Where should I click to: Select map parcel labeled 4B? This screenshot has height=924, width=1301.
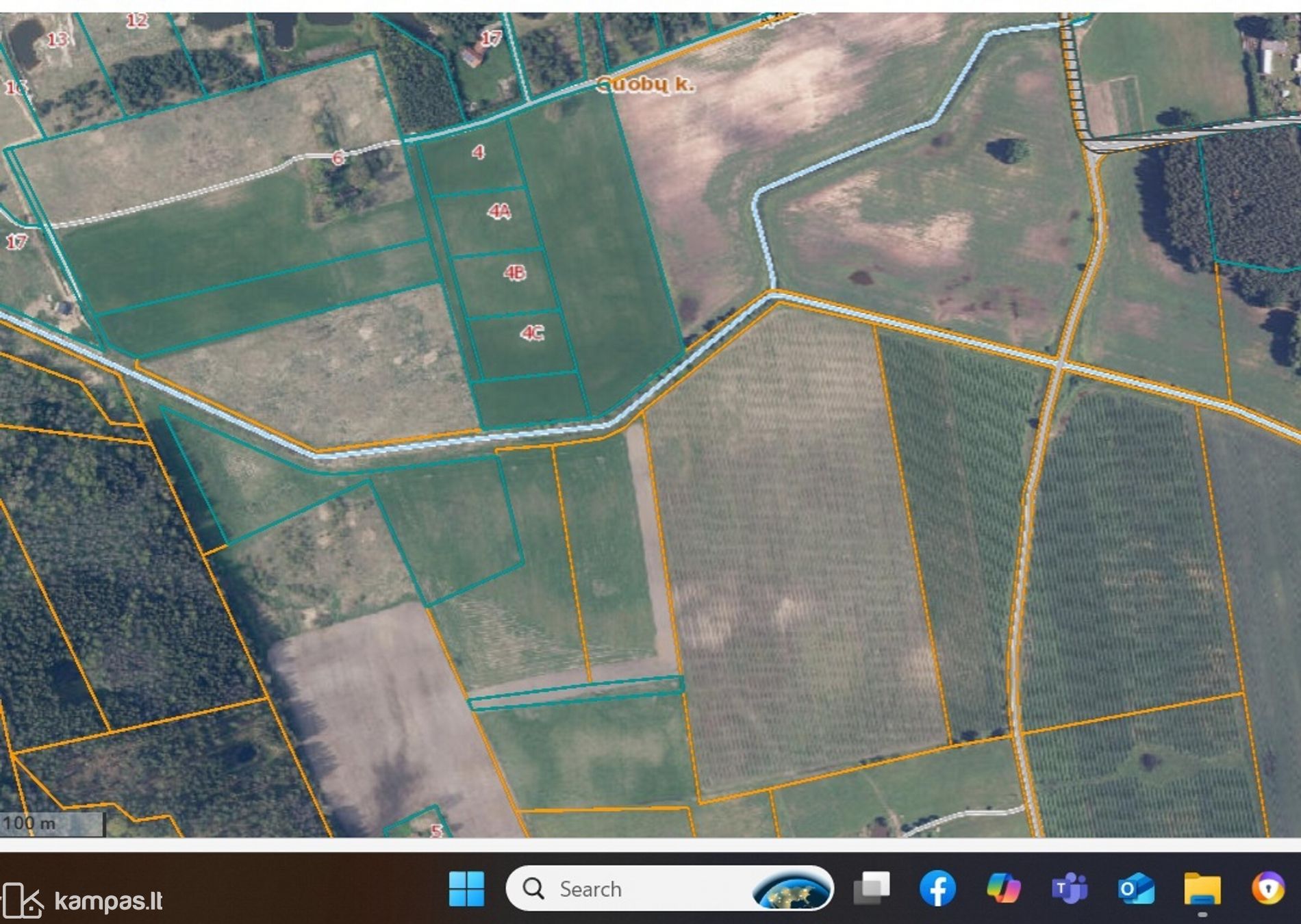(515, 273)
